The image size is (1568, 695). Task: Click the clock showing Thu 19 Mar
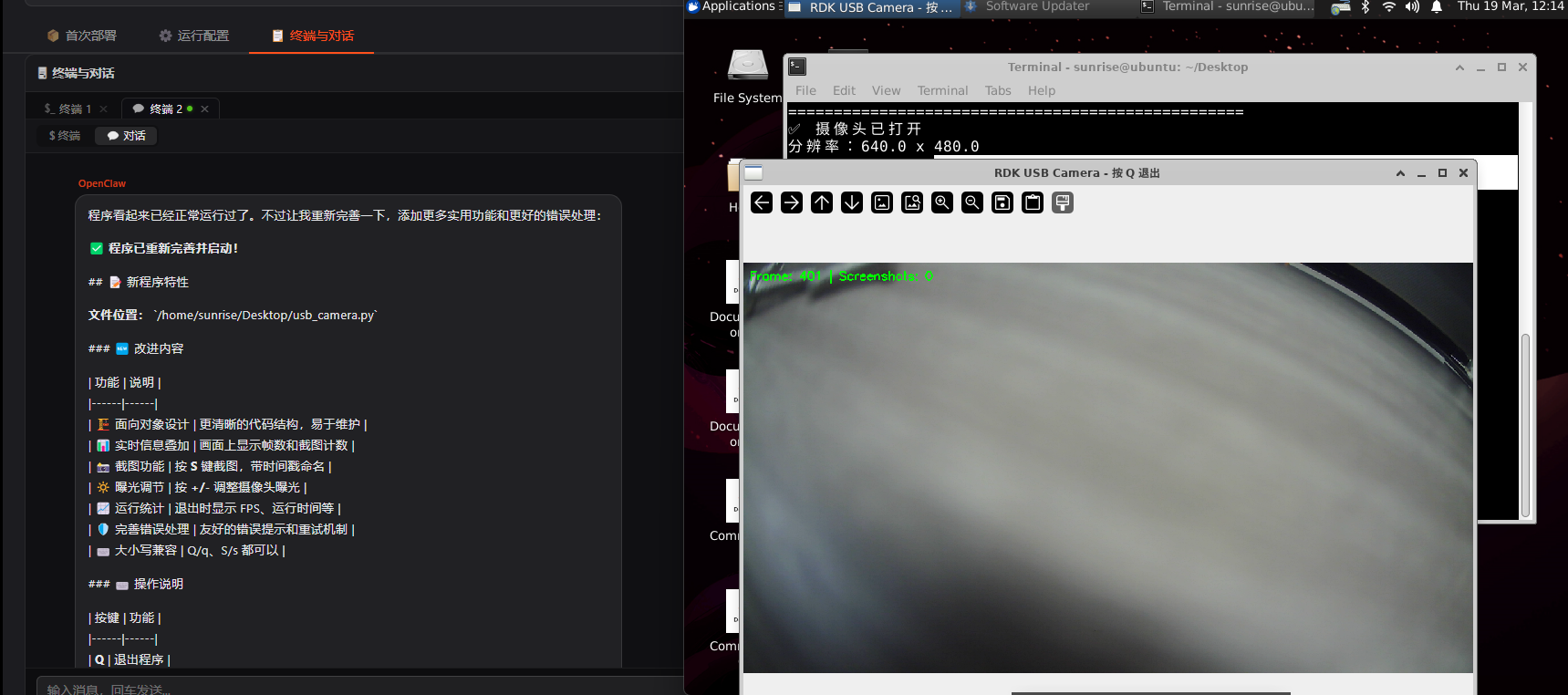pos(1510,6)
